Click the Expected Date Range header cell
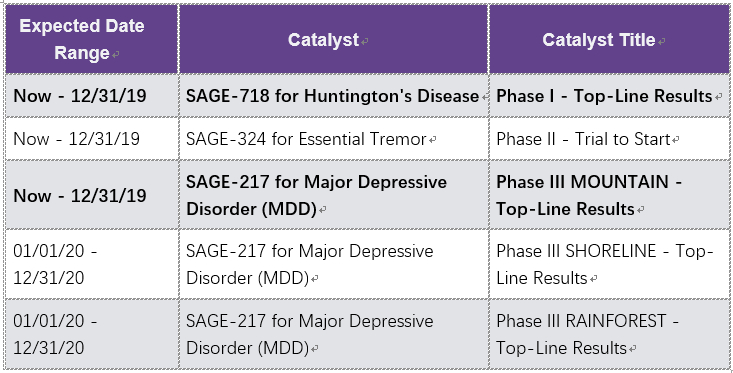This screenshot has height=373, width=733. (x=92, y=39)
